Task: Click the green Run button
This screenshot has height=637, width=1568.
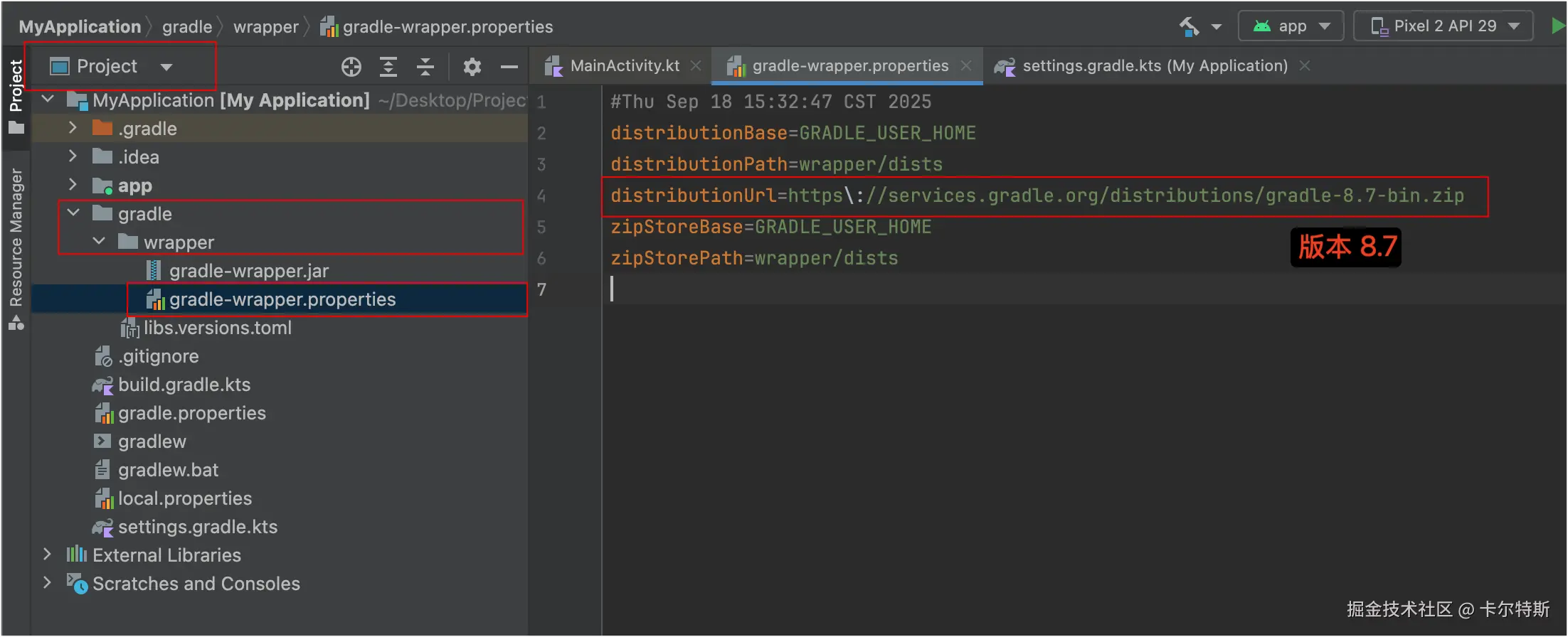Action: coord(1557,26)
